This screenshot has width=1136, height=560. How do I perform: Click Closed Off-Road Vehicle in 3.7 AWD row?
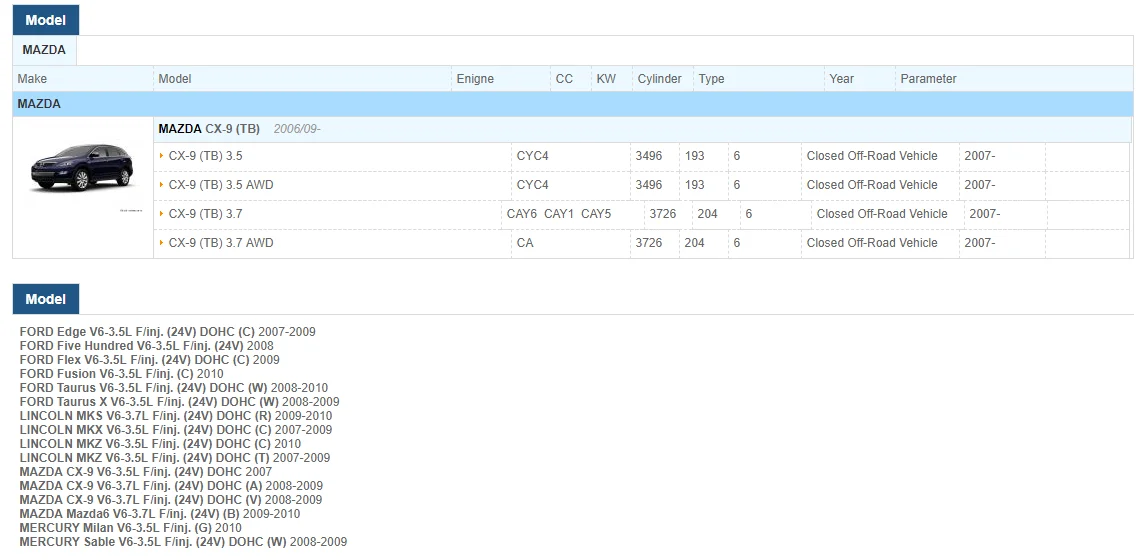click(872, 243)
